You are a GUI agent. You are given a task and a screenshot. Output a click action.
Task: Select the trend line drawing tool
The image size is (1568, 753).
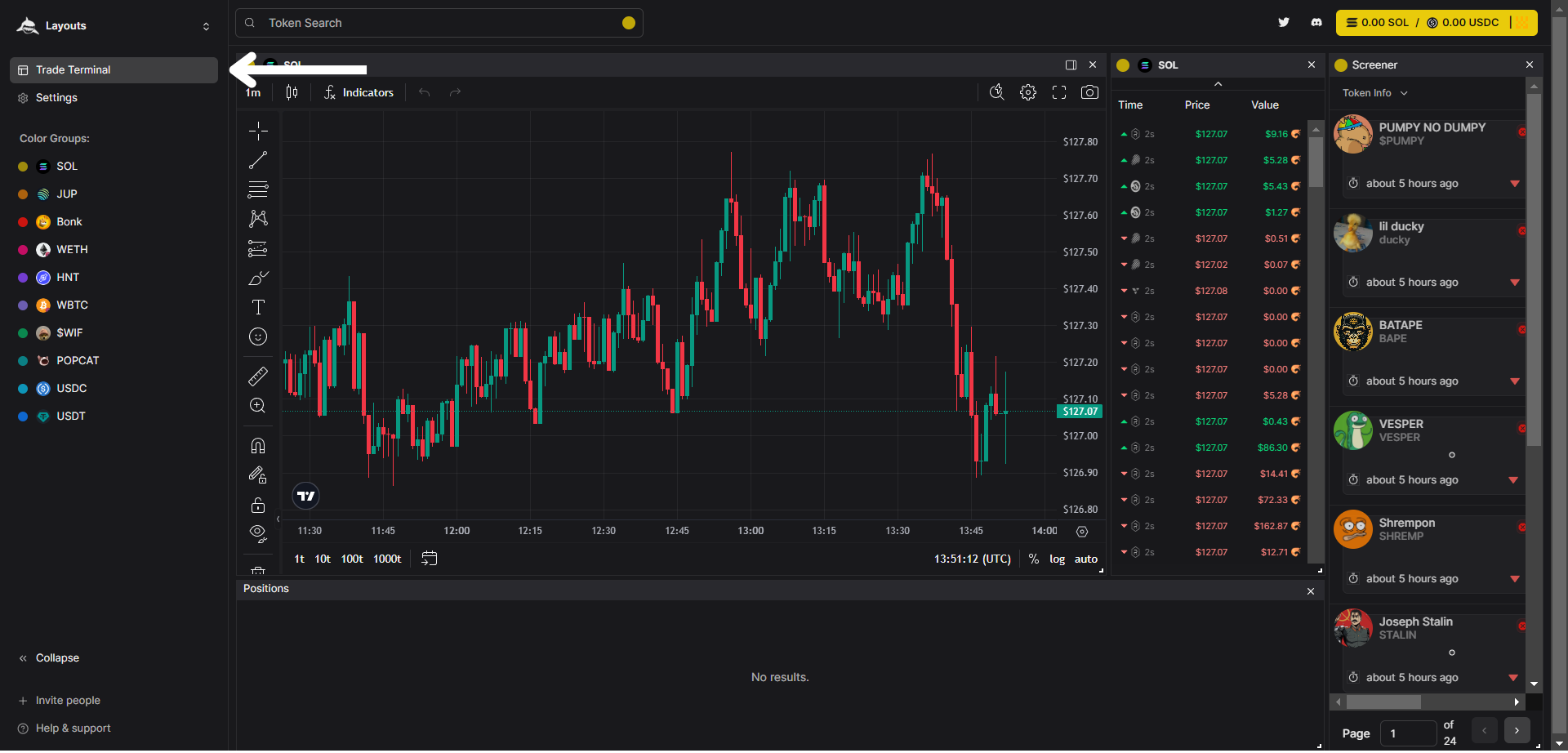[258, 160]
